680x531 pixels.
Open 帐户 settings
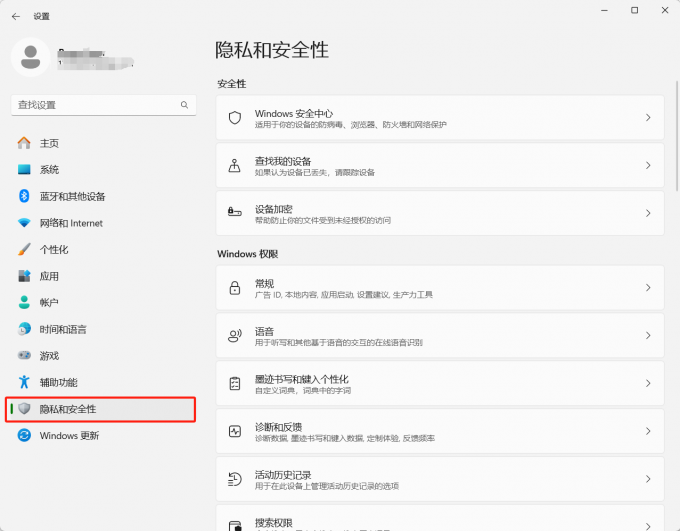pos(101,302)
